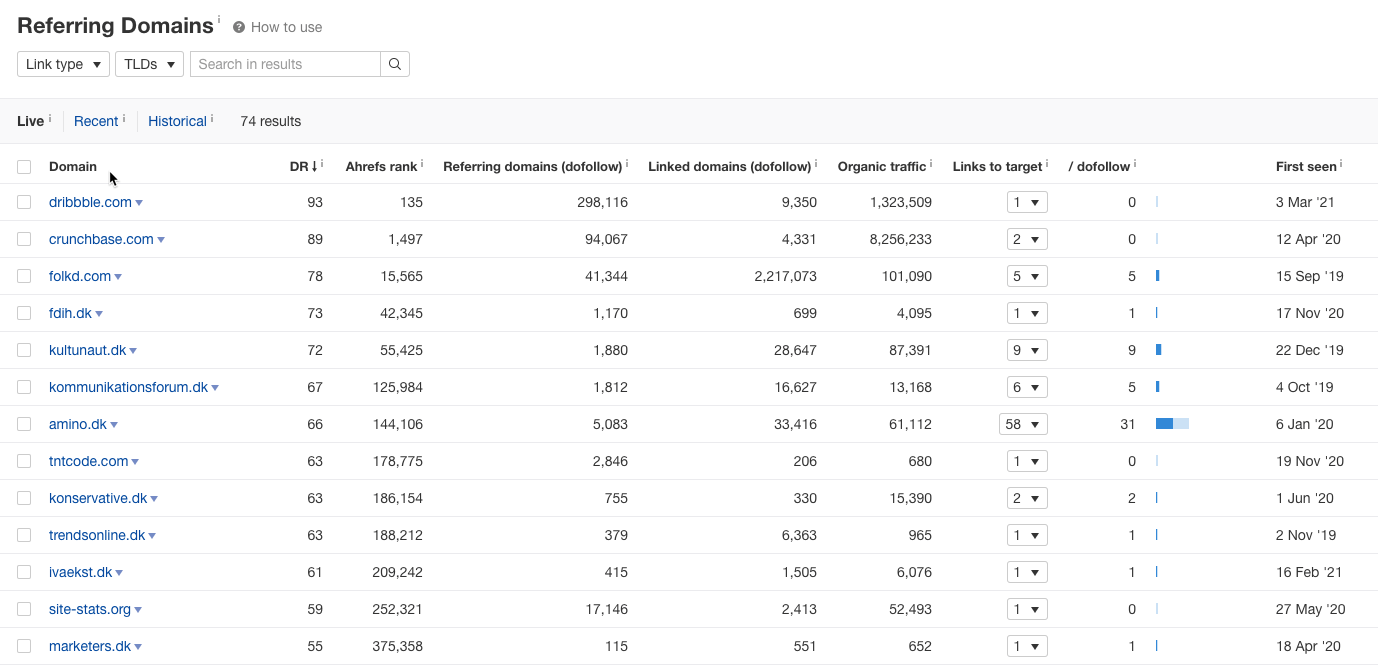This screenshot has height=670, width=1378.
Task: Click info icon beside Ahrefs rank header
Action: [422, 163]
